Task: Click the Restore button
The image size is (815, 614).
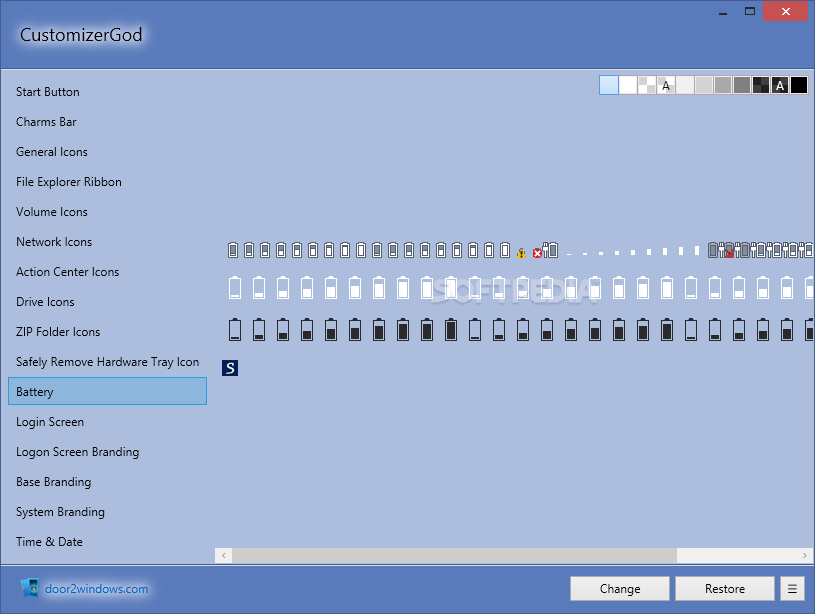Action: point(725,589)
